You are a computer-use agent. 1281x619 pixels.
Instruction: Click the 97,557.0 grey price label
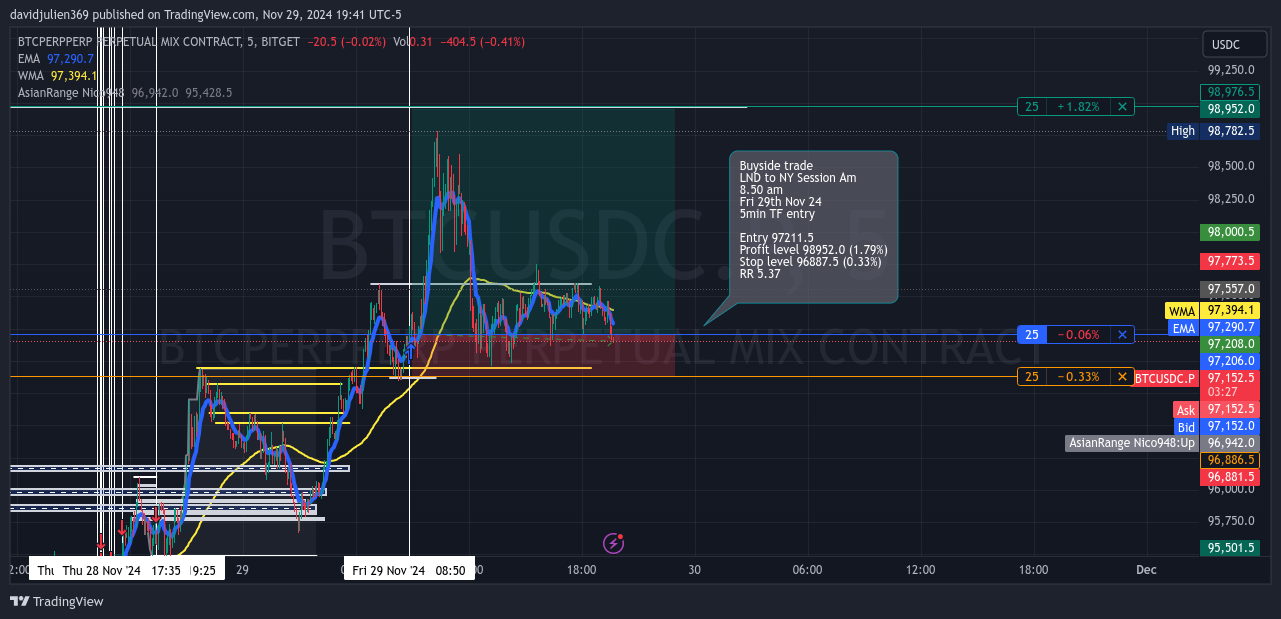(x=1229, y=289)
